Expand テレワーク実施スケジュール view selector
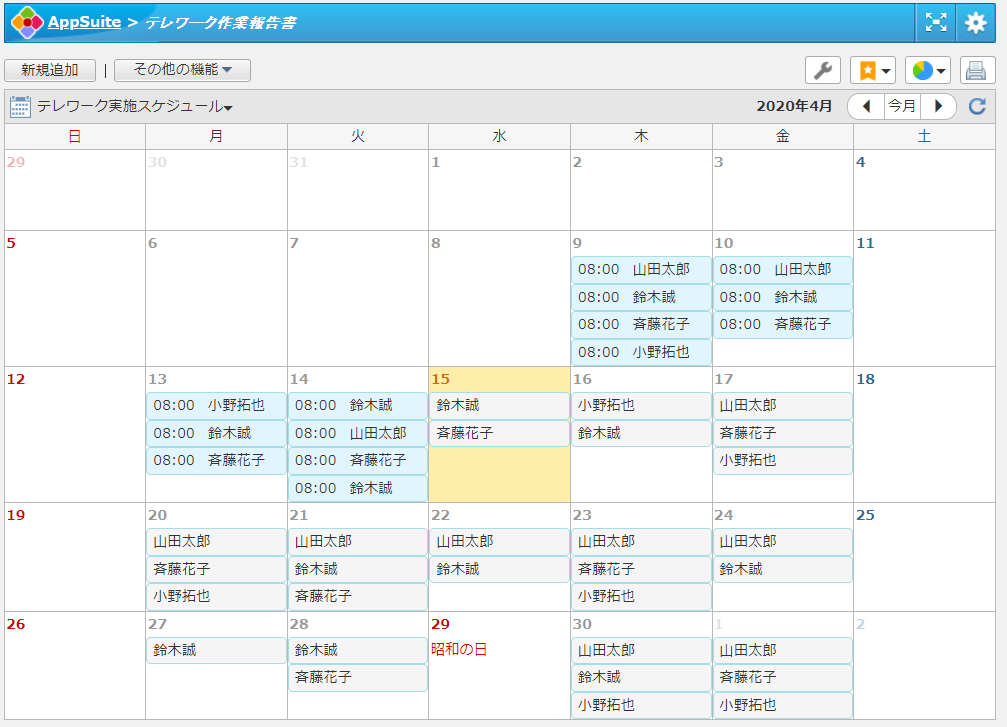 click(135, 106)
